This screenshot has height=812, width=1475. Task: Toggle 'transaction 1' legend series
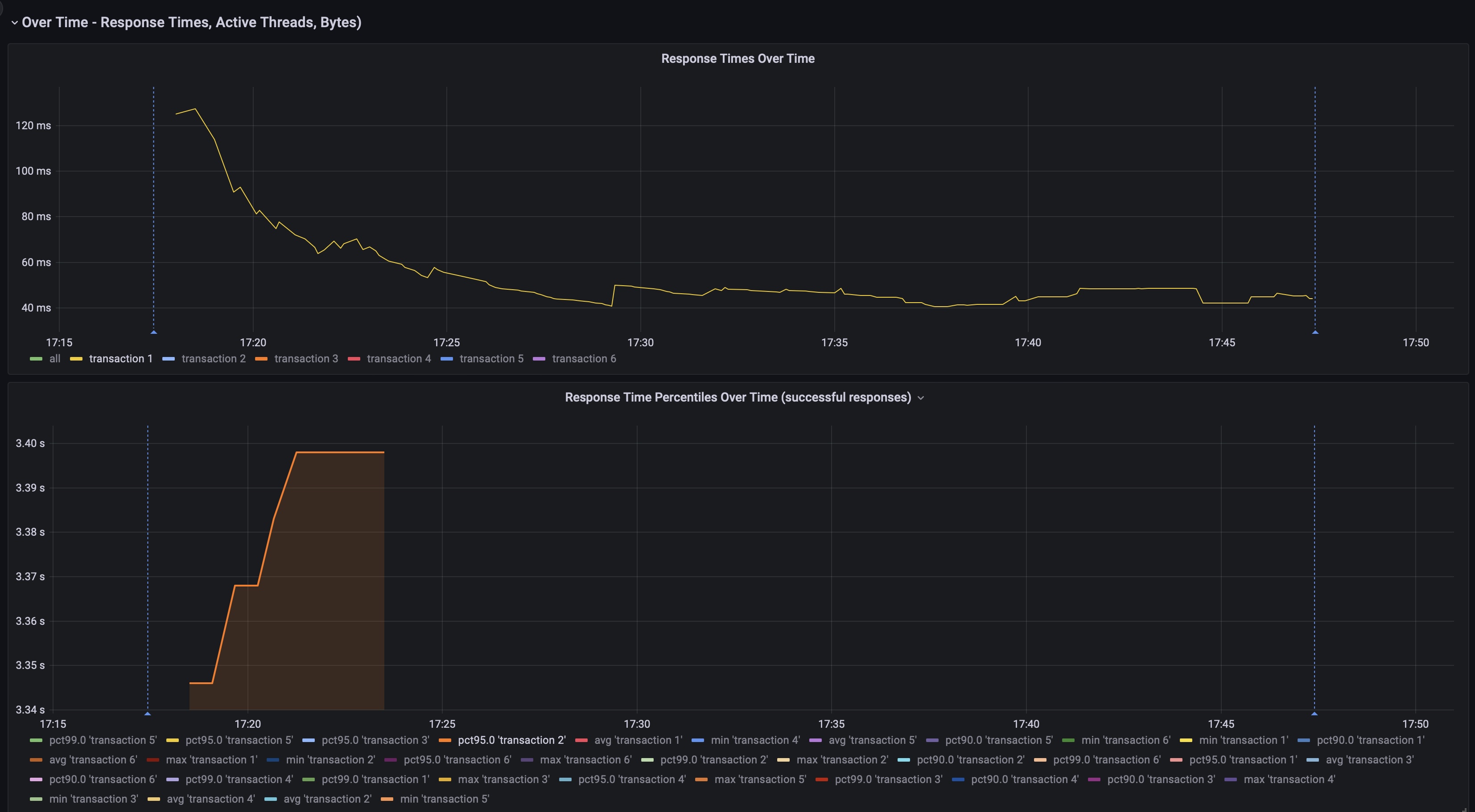pos(121,359)
